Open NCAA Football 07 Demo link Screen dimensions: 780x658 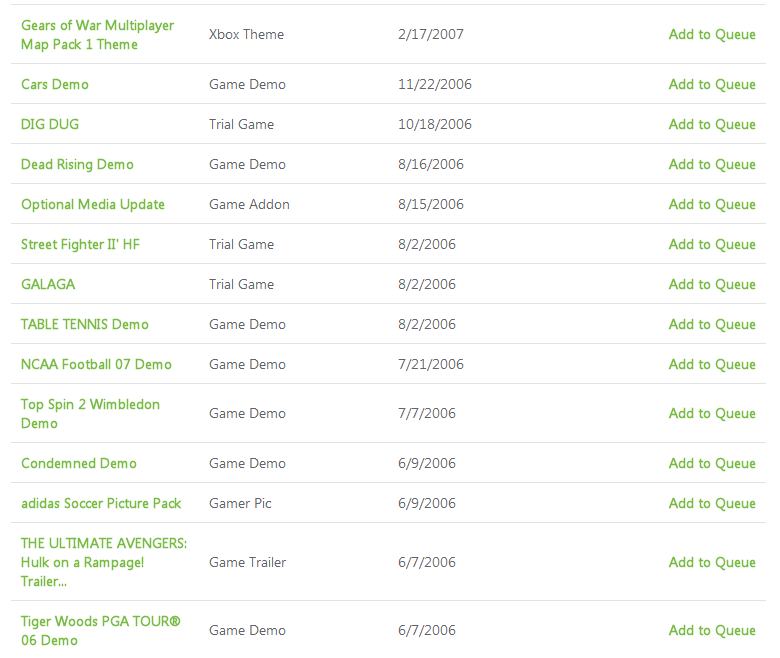click(x=96, y=365)
